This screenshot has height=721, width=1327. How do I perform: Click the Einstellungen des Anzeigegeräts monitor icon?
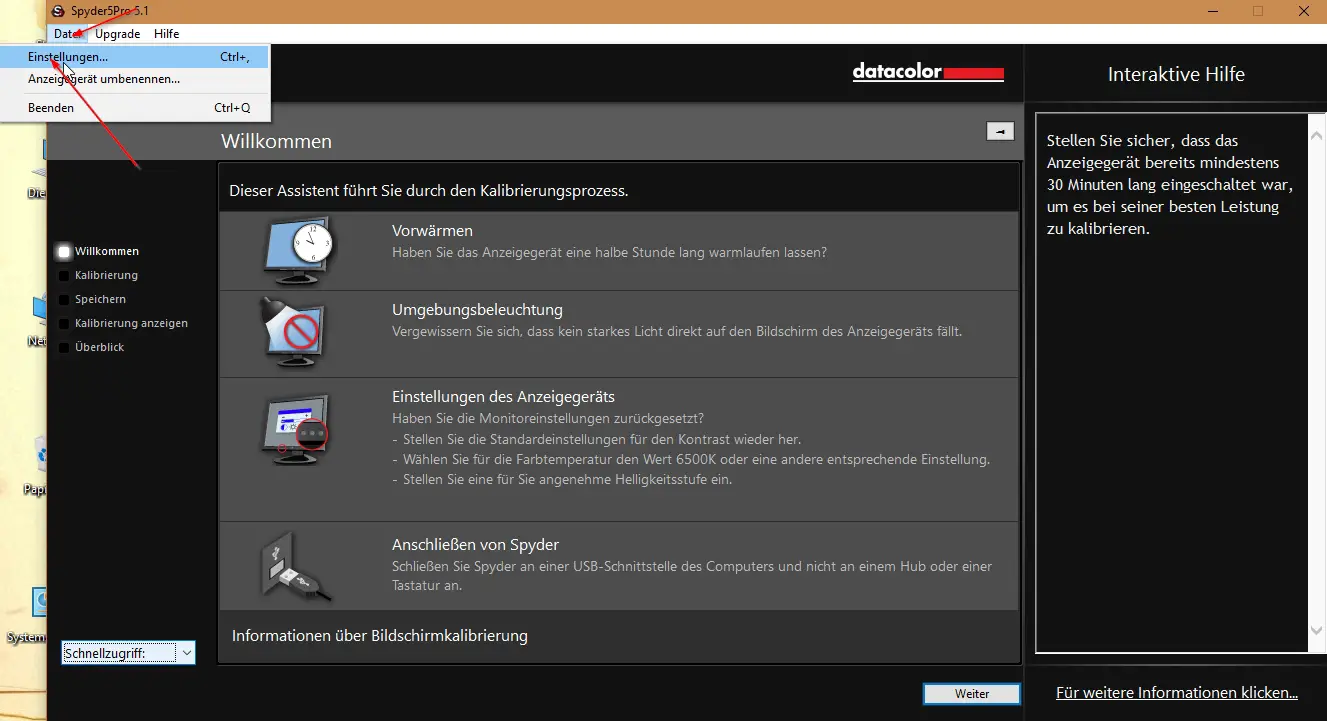tap(294, 430)
